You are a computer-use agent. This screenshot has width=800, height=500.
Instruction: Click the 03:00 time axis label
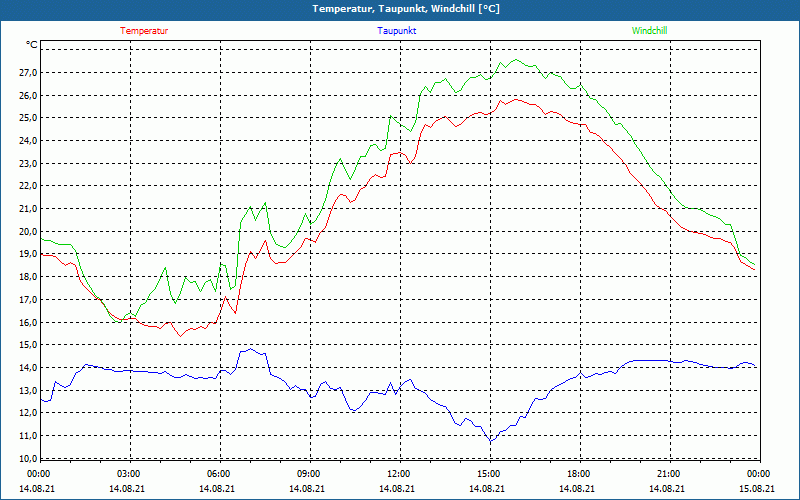[x=129, y=474]
